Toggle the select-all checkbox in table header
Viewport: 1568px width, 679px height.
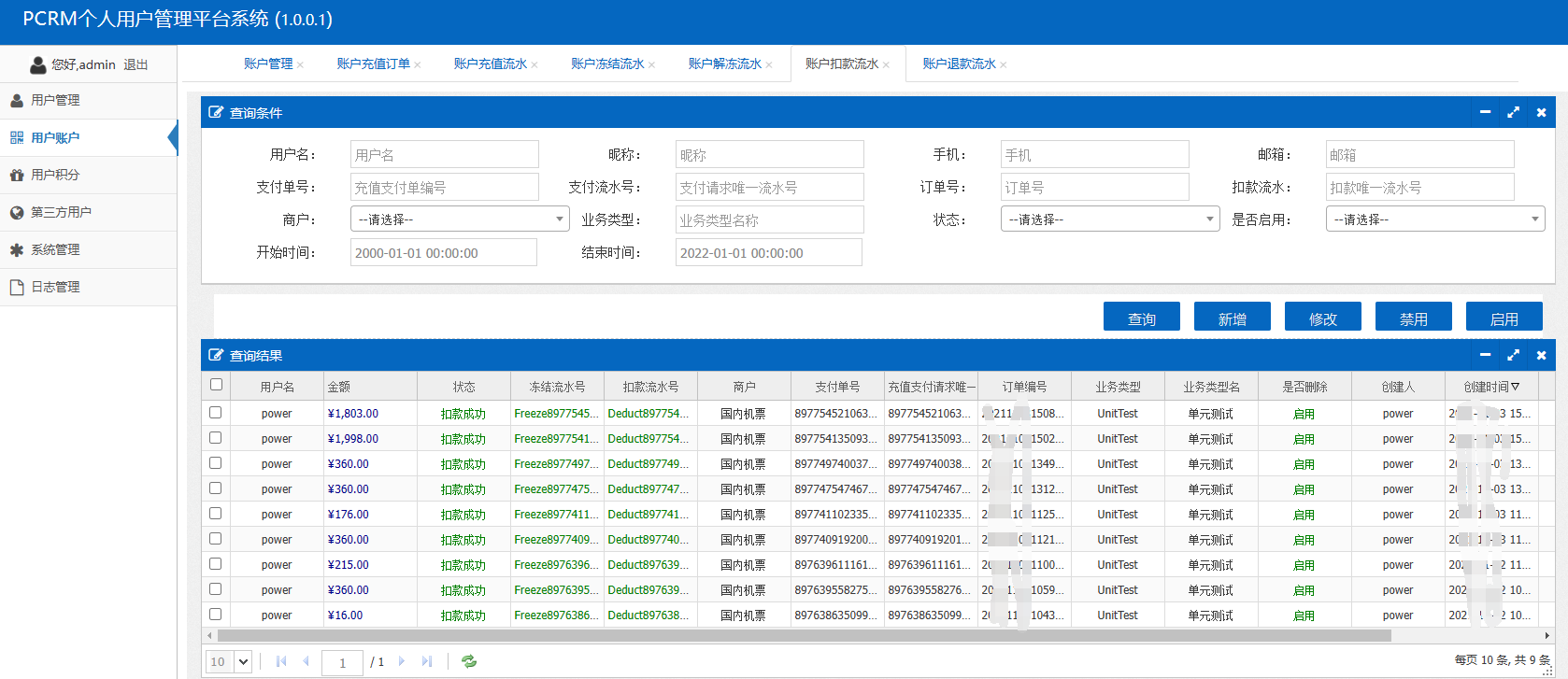point(216,385)
